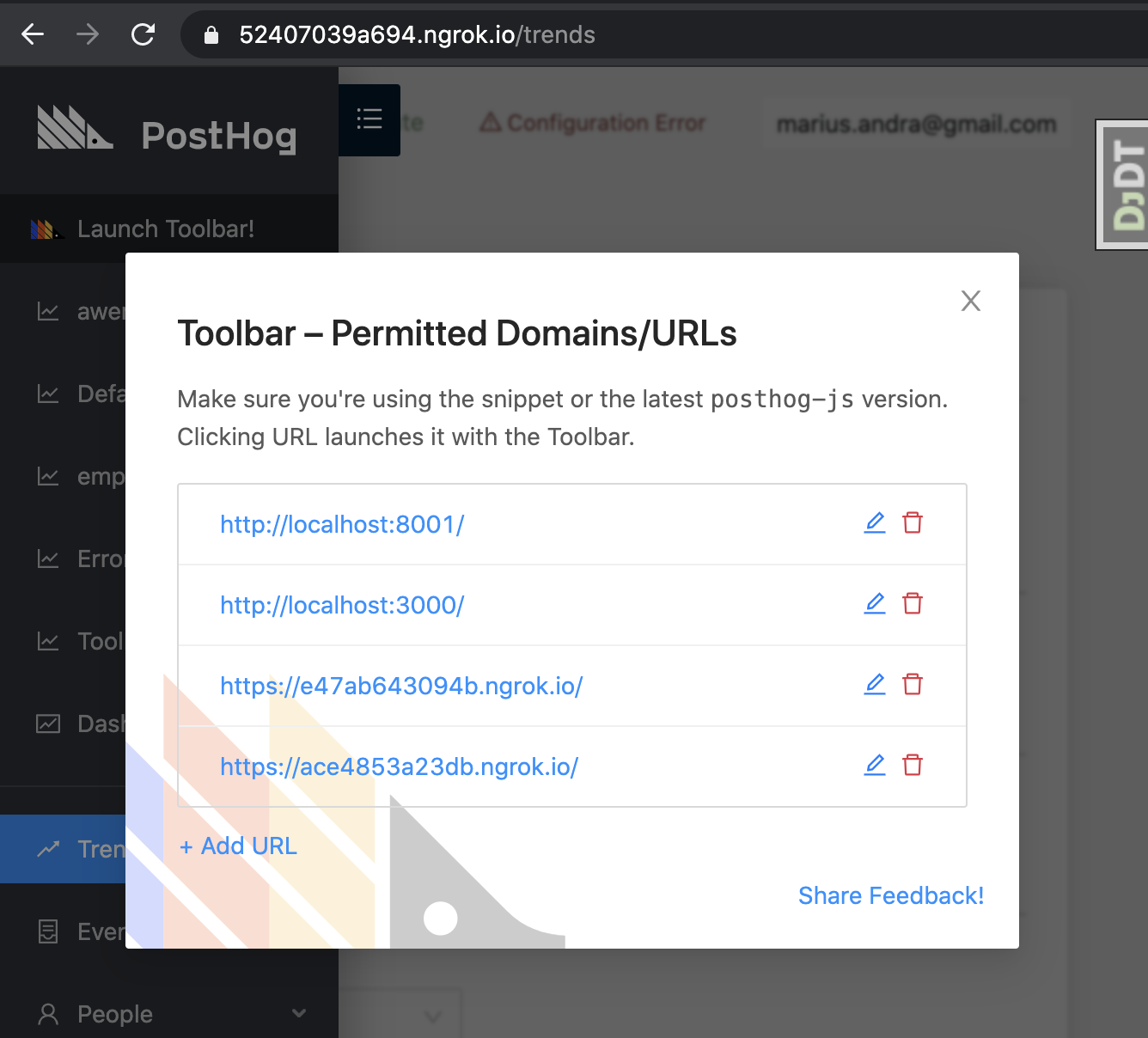
Task: Launch http://localhost:3000/ with the Toolbar
Action: tap(342, 605)
